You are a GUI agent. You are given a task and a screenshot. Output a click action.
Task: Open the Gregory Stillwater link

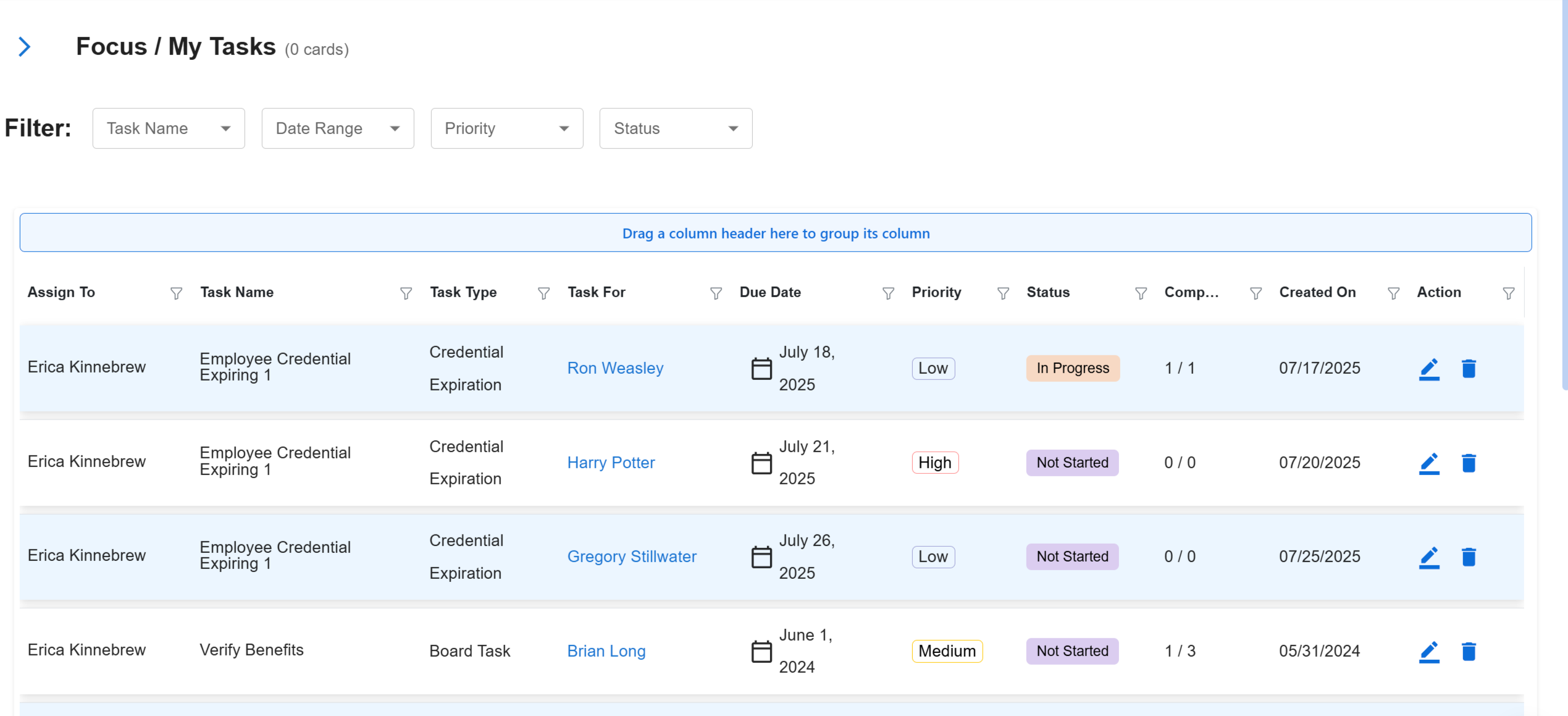pos(632,557)
